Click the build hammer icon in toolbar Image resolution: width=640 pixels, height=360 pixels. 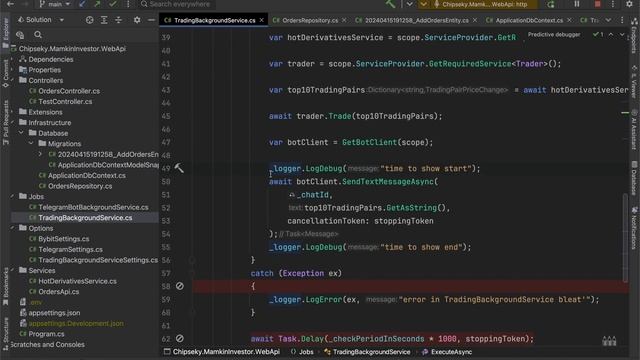coord(390,4)
